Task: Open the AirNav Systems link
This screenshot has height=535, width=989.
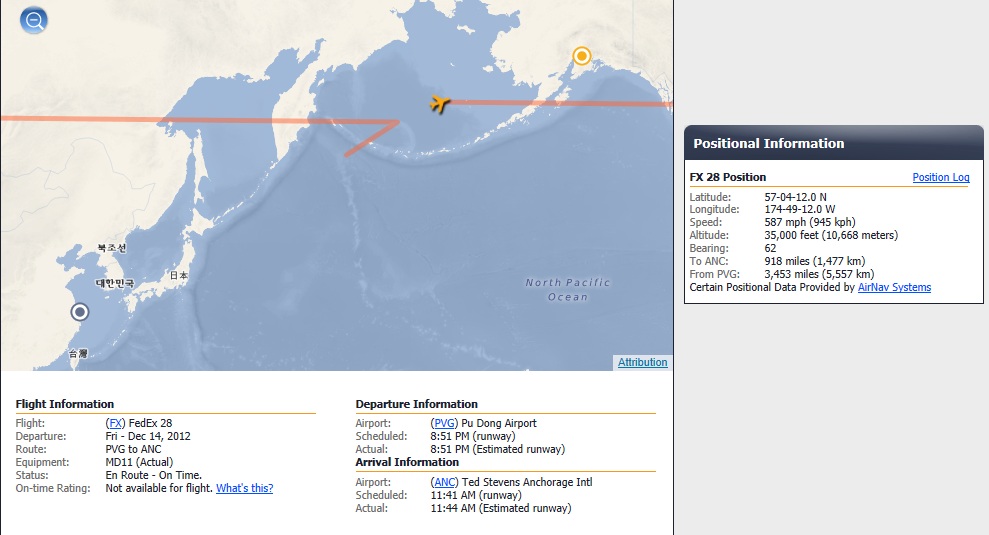Action: (894, 287)
